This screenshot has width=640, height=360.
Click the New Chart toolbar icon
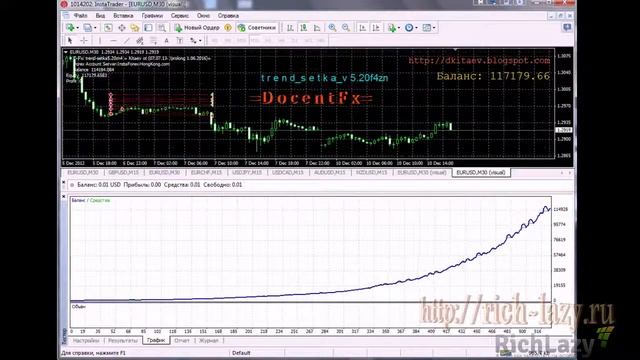[70, 28]
